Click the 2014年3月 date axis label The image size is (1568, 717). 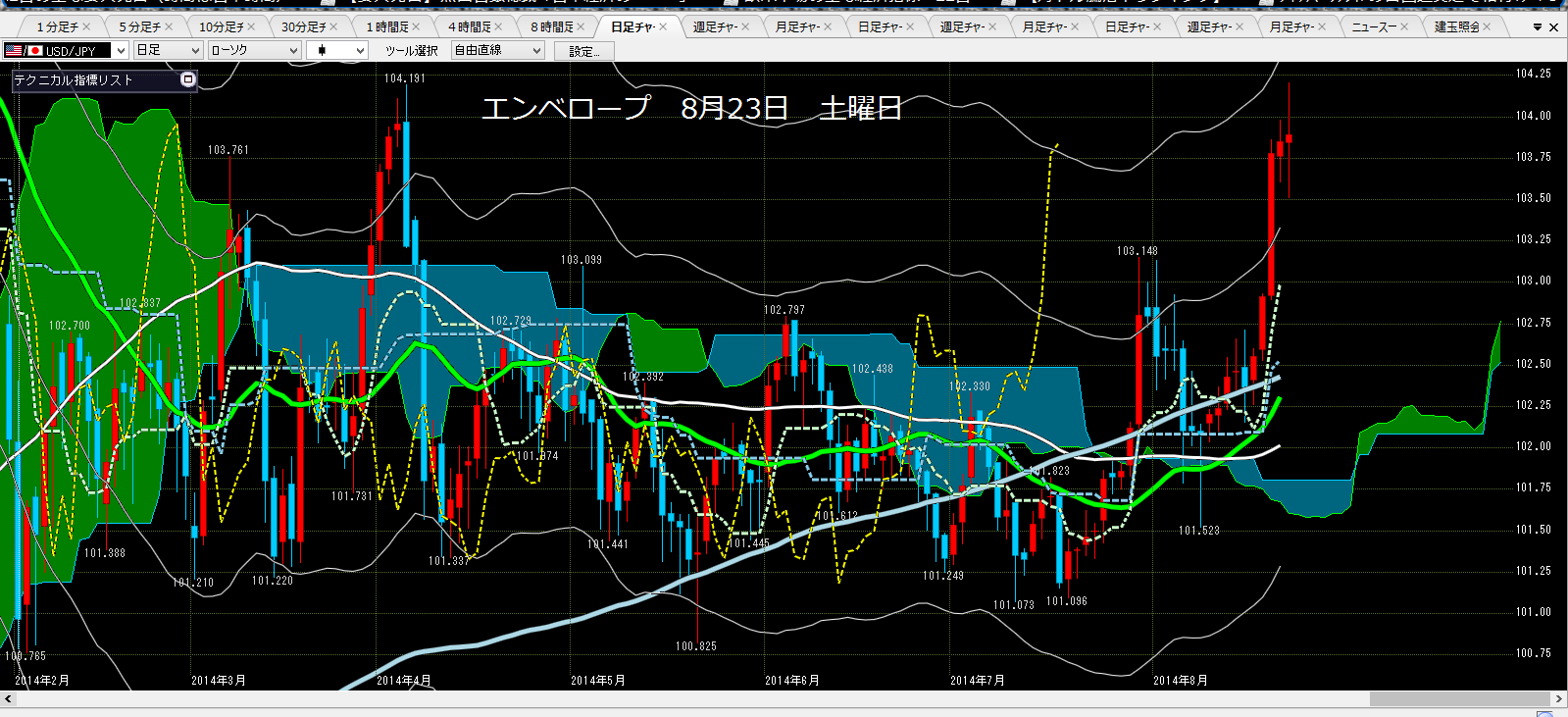tap(218, 681)
